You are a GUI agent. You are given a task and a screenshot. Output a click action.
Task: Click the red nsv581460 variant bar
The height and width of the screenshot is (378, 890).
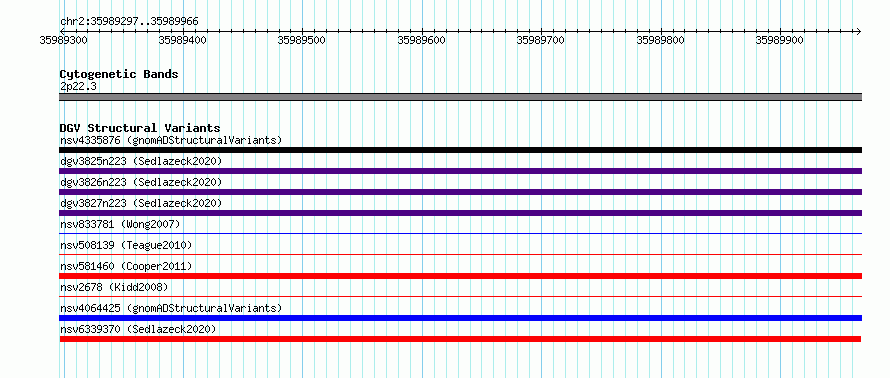tap(461, 276)
